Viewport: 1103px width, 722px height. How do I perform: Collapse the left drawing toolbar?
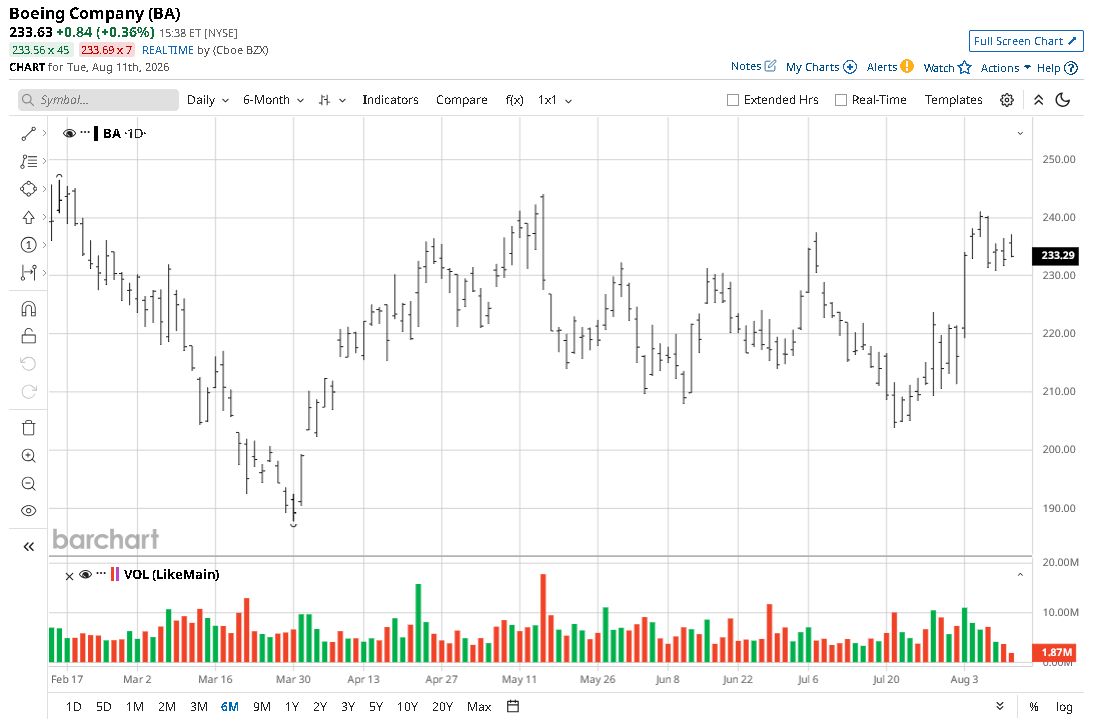[28, 546]
